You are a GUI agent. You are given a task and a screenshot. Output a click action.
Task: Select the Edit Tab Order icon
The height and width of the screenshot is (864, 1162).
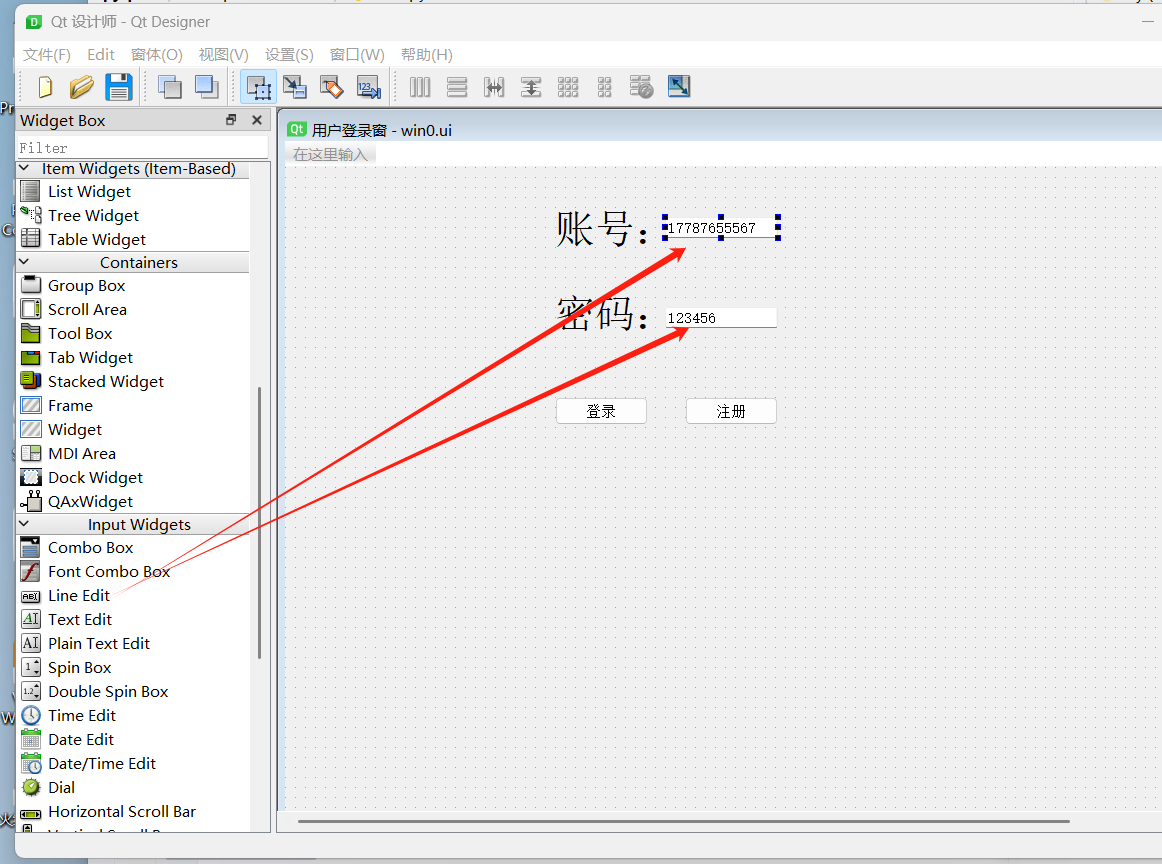click(x=368, y=87)
